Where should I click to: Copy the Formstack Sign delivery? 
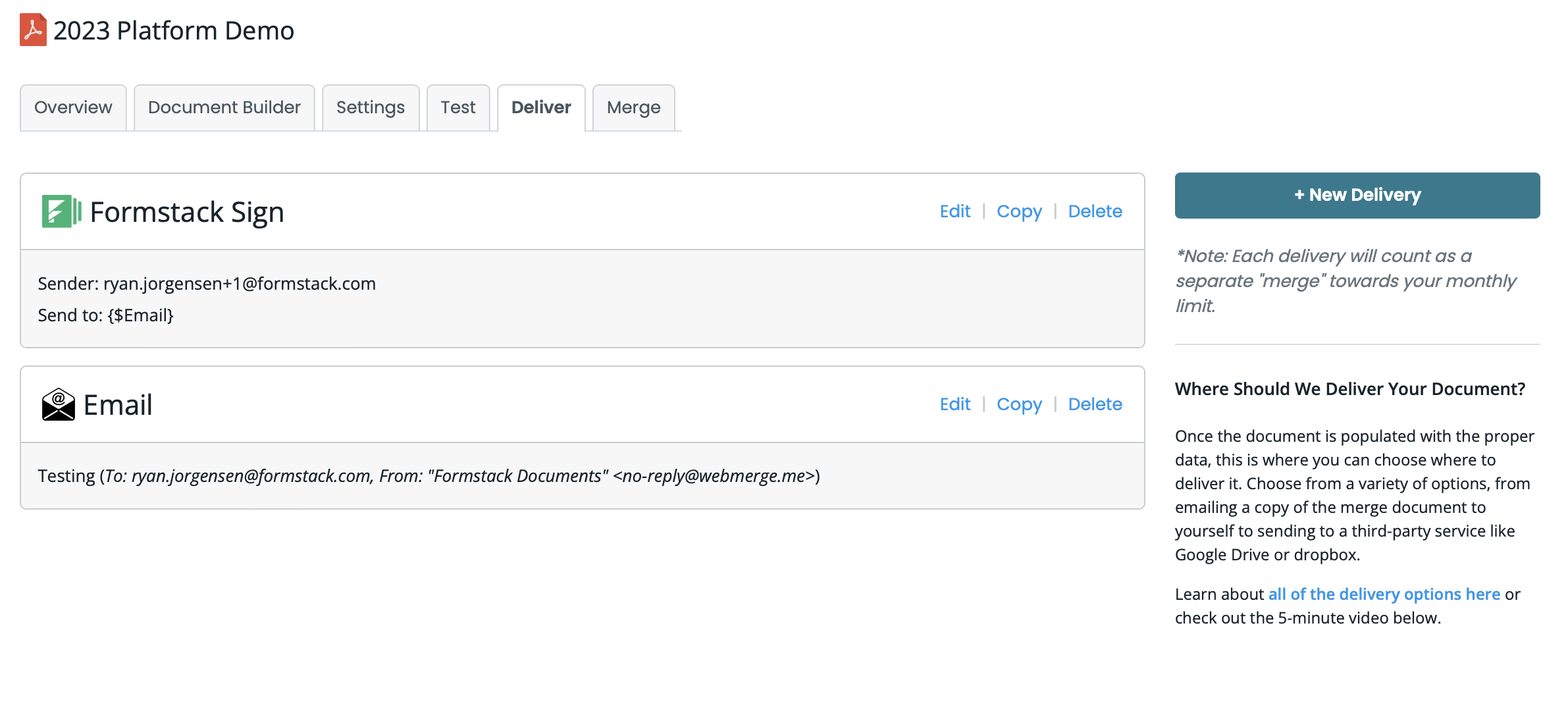coord(1019,211)
